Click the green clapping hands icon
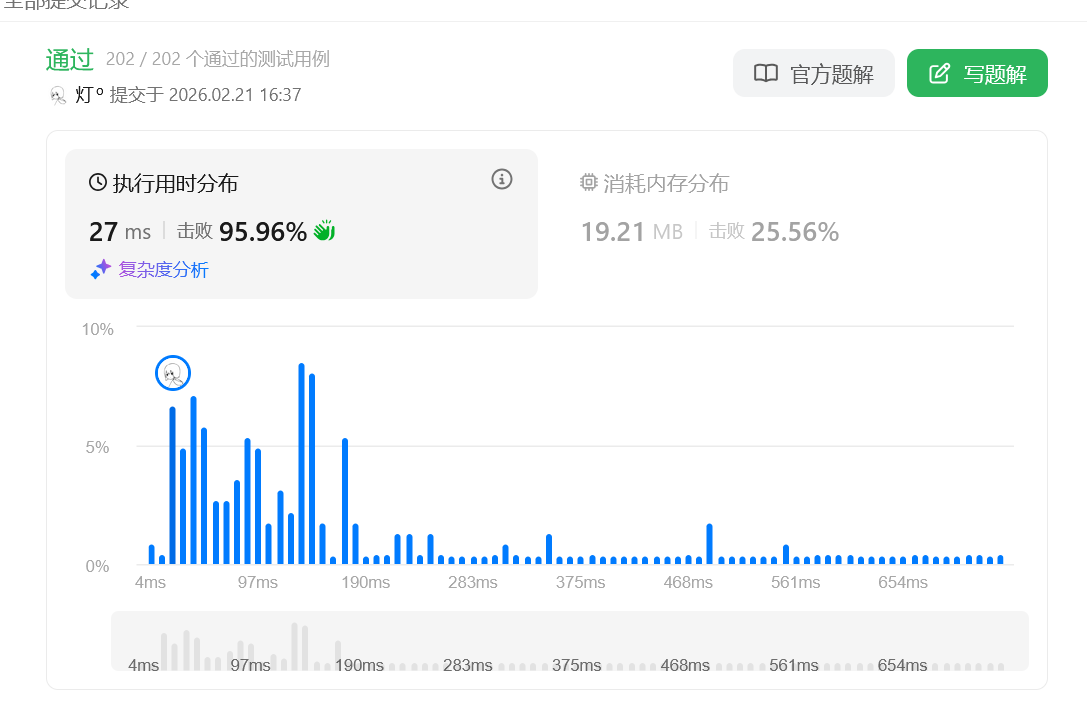Viewport: 1087px width, 712px height. [324, 231]
